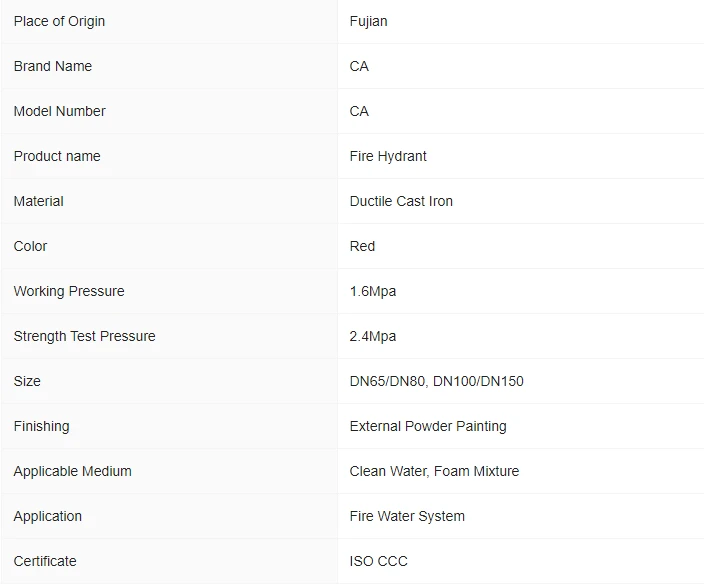
Task: Click the Model Number label
Action: [59, 111]
